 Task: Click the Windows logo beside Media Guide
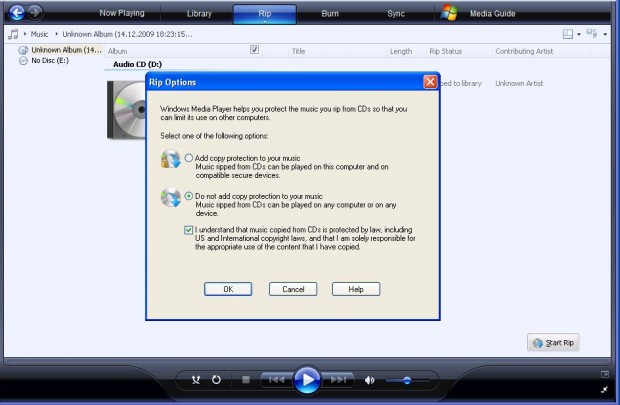pyautogui.click(x=450, y=13)
